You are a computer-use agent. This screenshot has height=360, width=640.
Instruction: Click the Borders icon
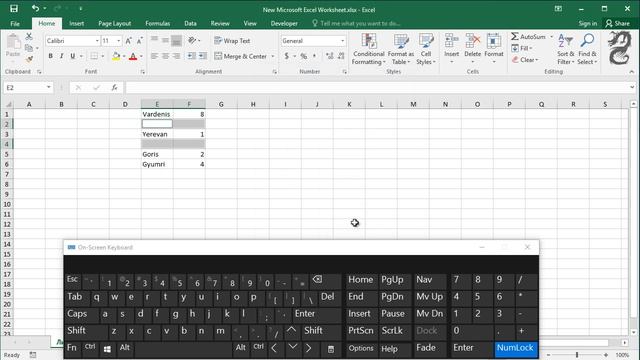click(94, 56)
